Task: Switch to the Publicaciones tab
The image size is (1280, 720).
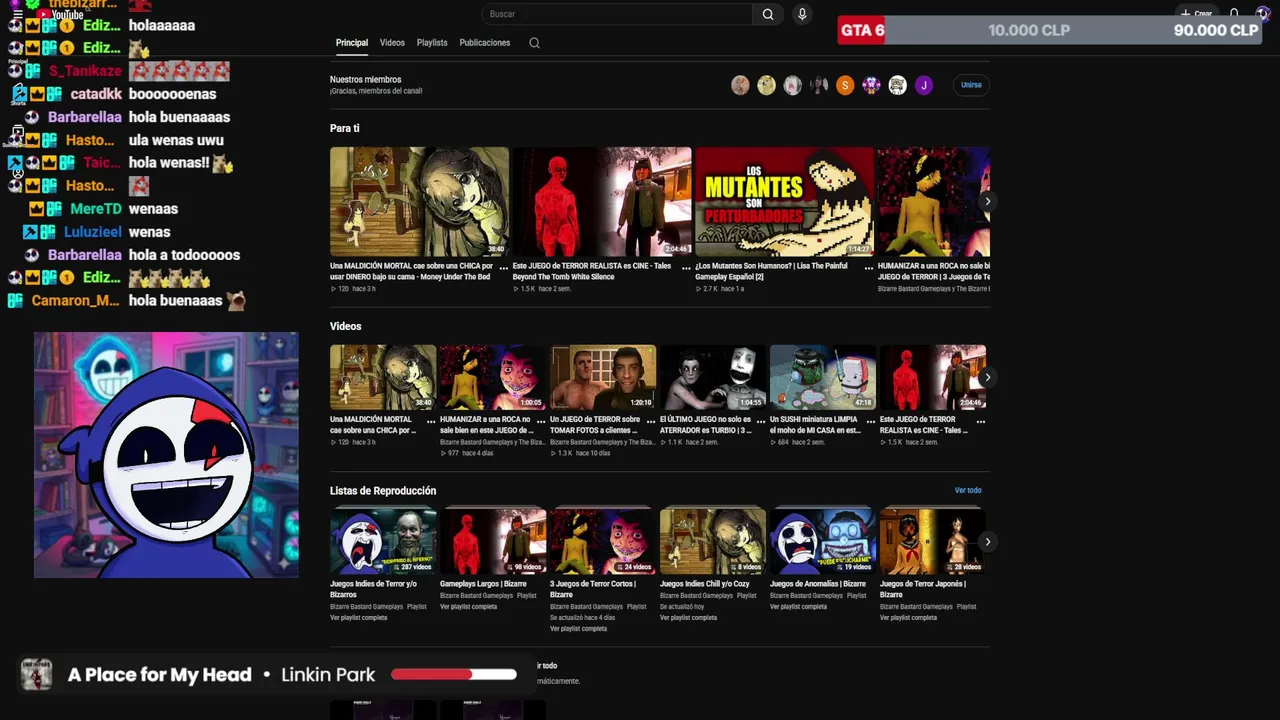Action: [x=485, y=43]
